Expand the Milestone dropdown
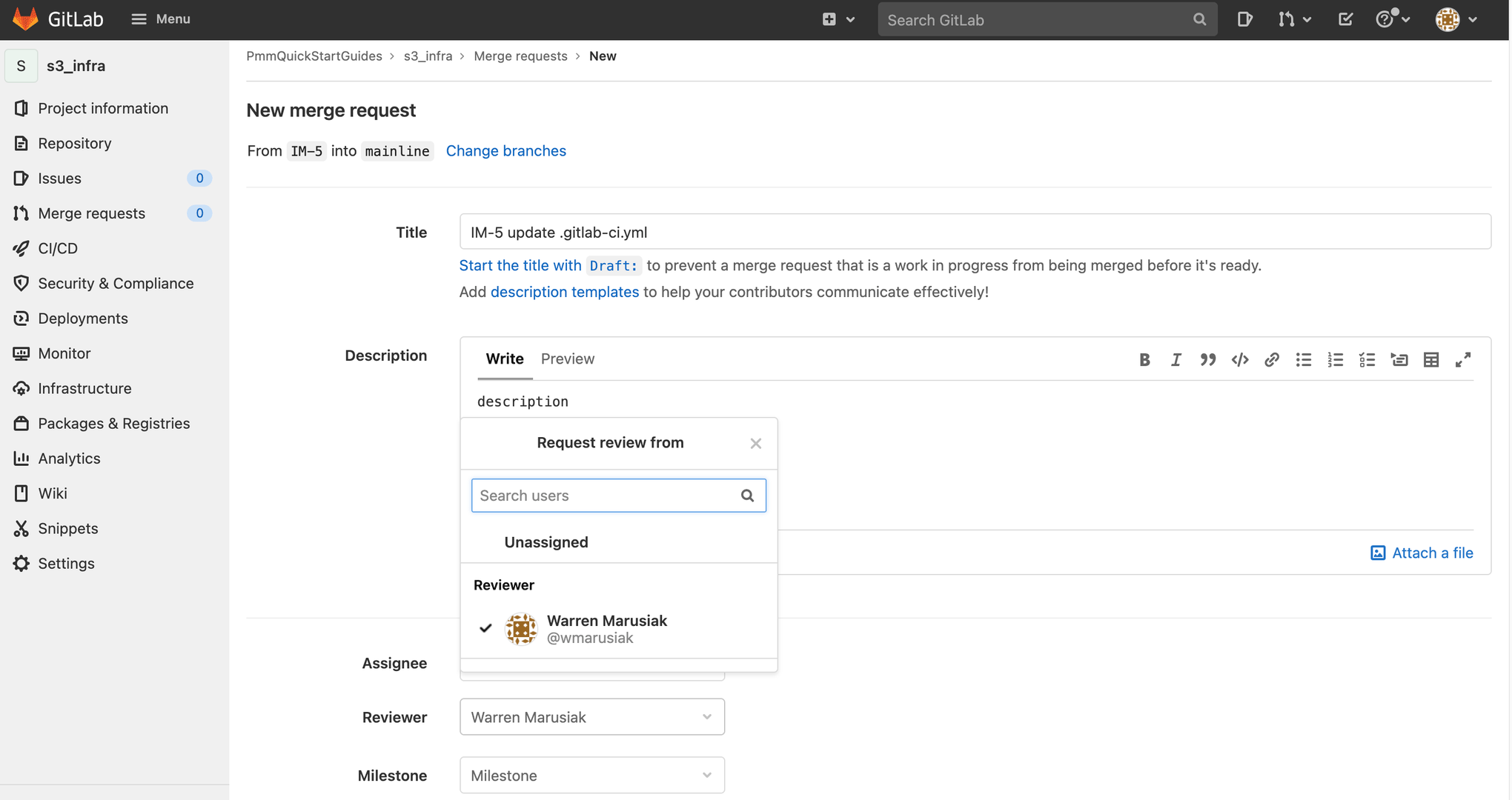The height and width of the screenshot is (800, 1512). (591, 775)
